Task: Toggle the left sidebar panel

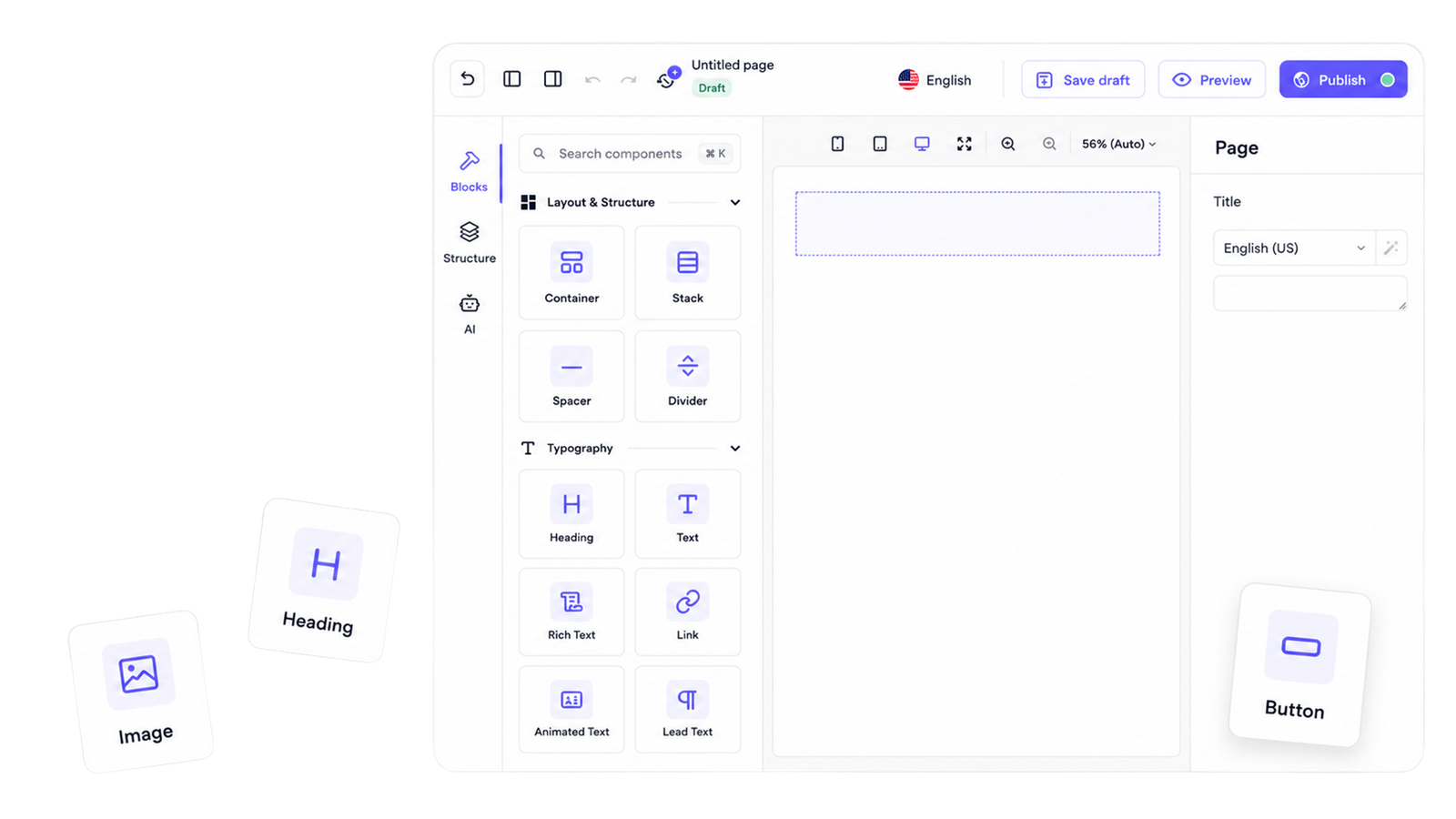Action: click(512, 79)
